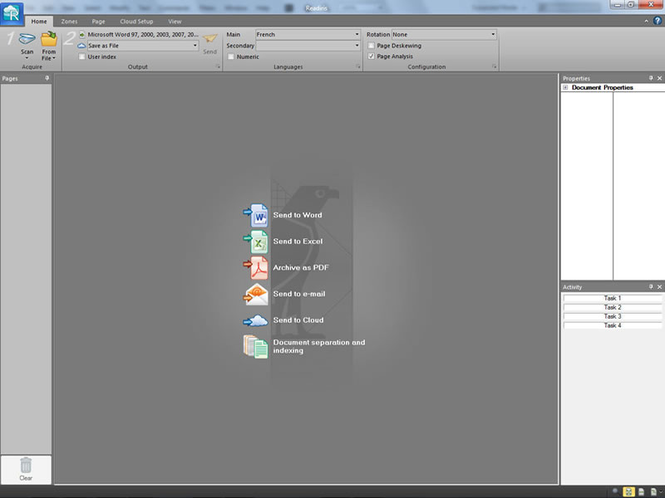Click the Document separation and indexing icon
This screenshot has height=498, width=665.
[x=256, y=347]
